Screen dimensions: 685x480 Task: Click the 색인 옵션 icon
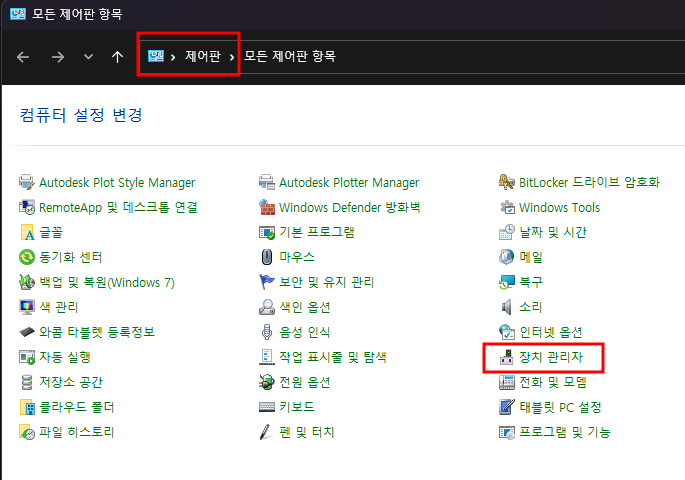coord(266,307)
